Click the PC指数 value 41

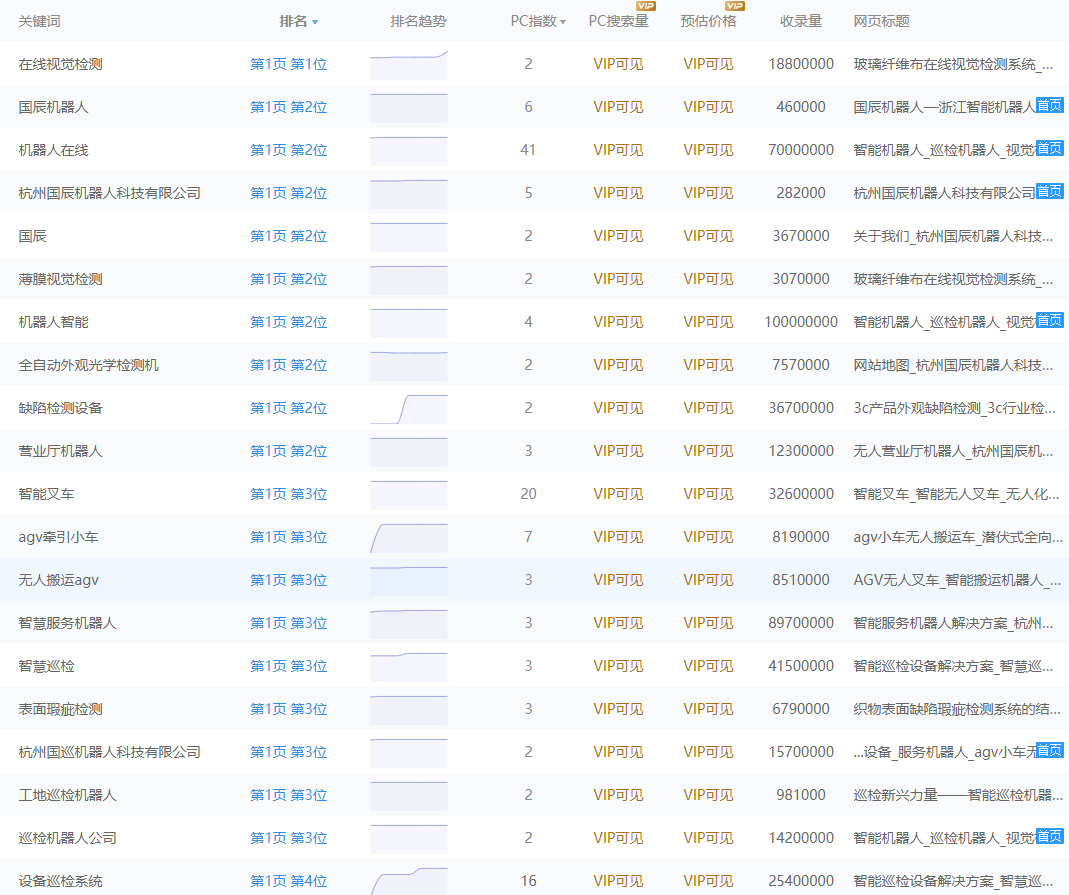tap(528, 150)
